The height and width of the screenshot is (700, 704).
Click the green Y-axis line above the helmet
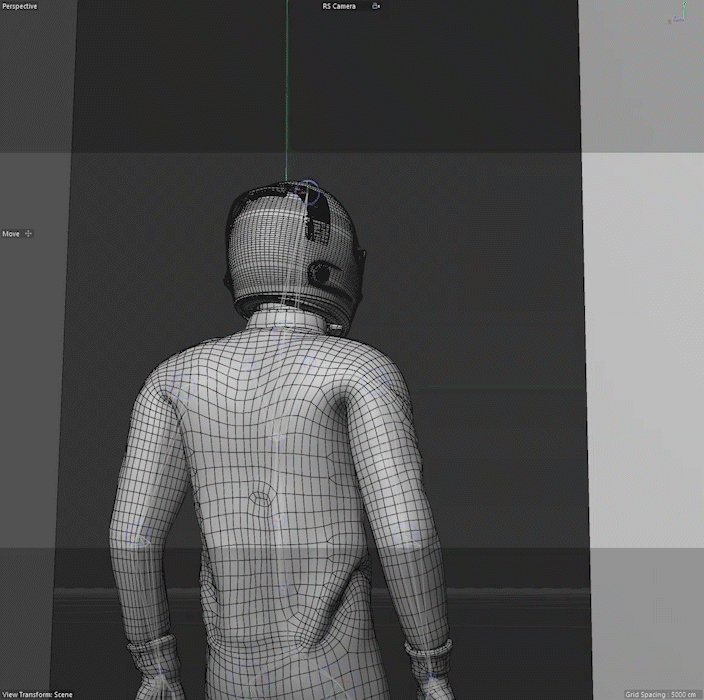[x=287, y=90]
